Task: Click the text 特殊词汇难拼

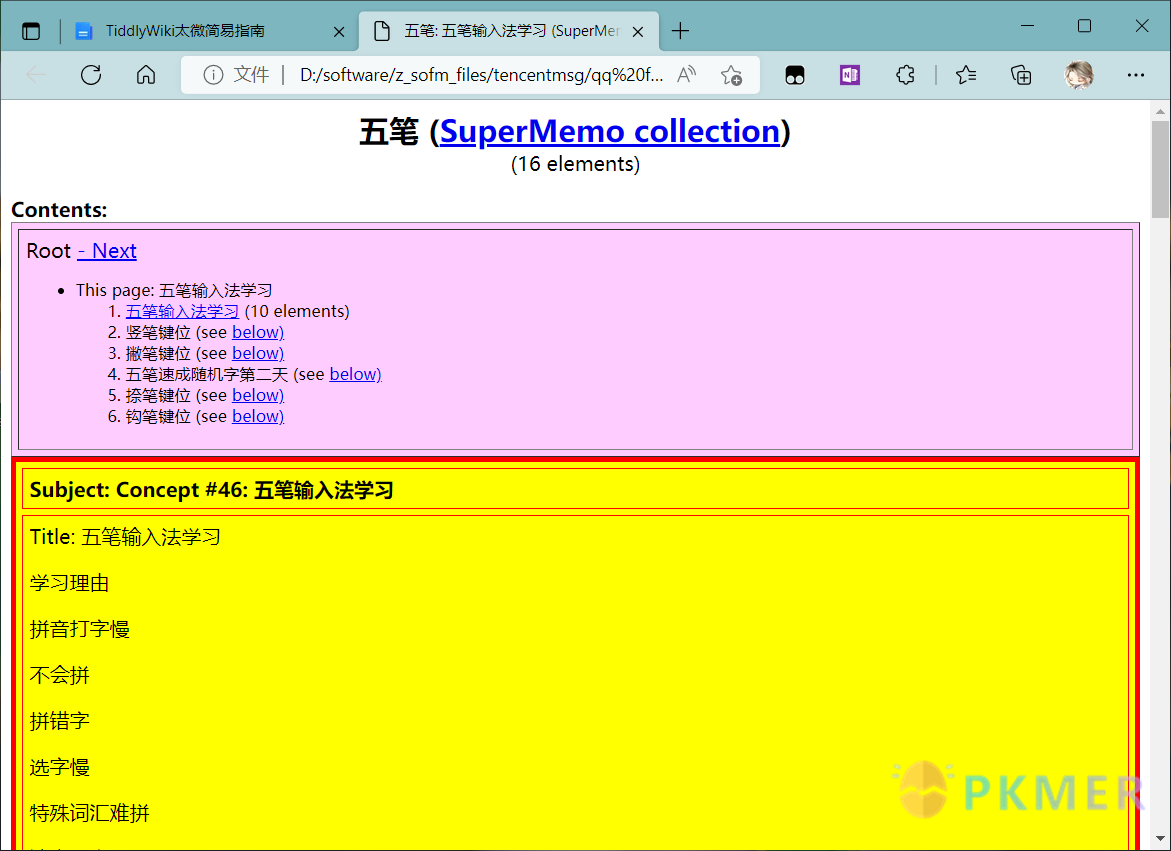Action: pos(90,813)
